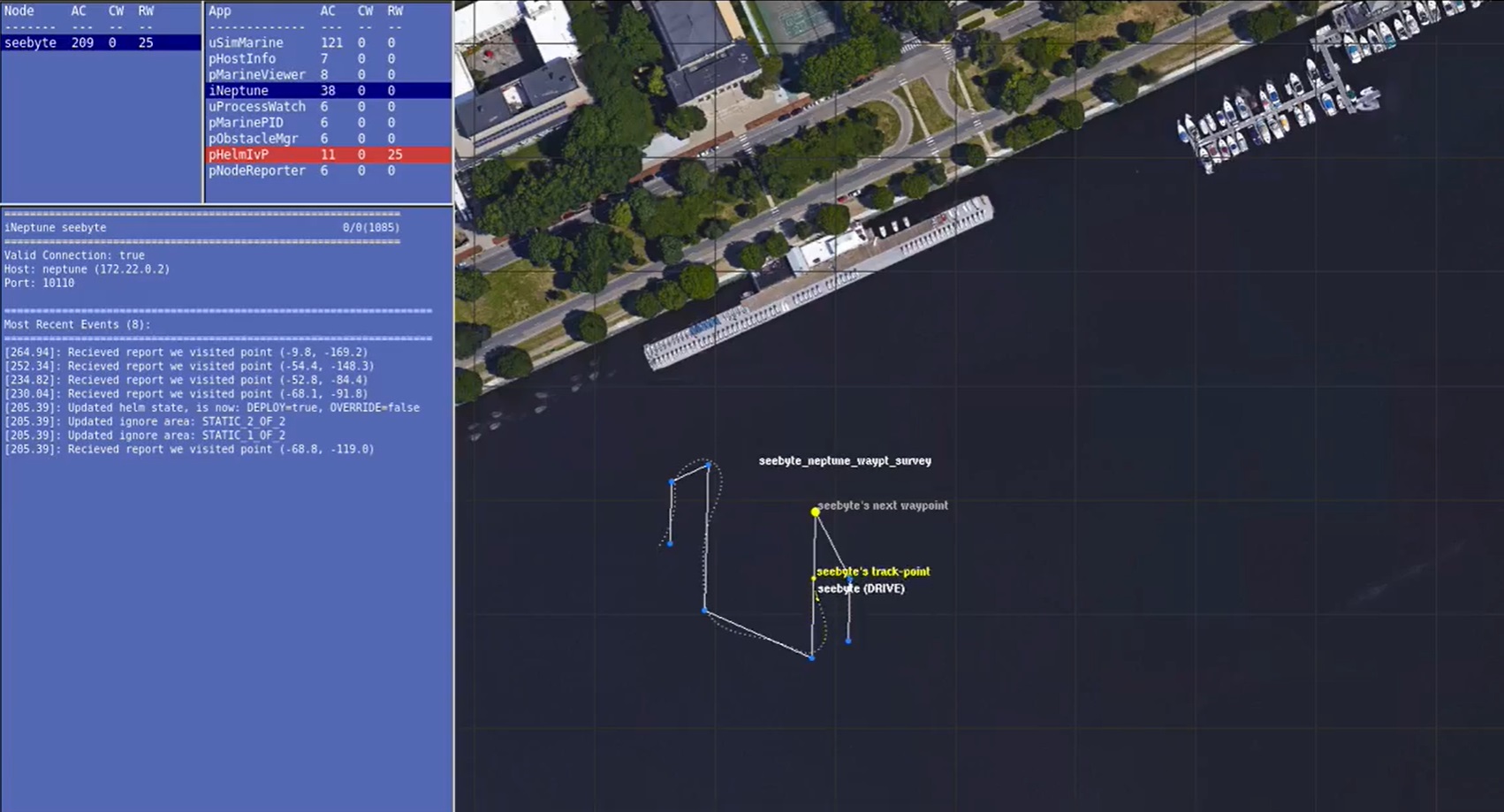Click seebyte's next waypoint yellow marker
This screenshot has height=812, width=1504.
click(x=815, y=511)
